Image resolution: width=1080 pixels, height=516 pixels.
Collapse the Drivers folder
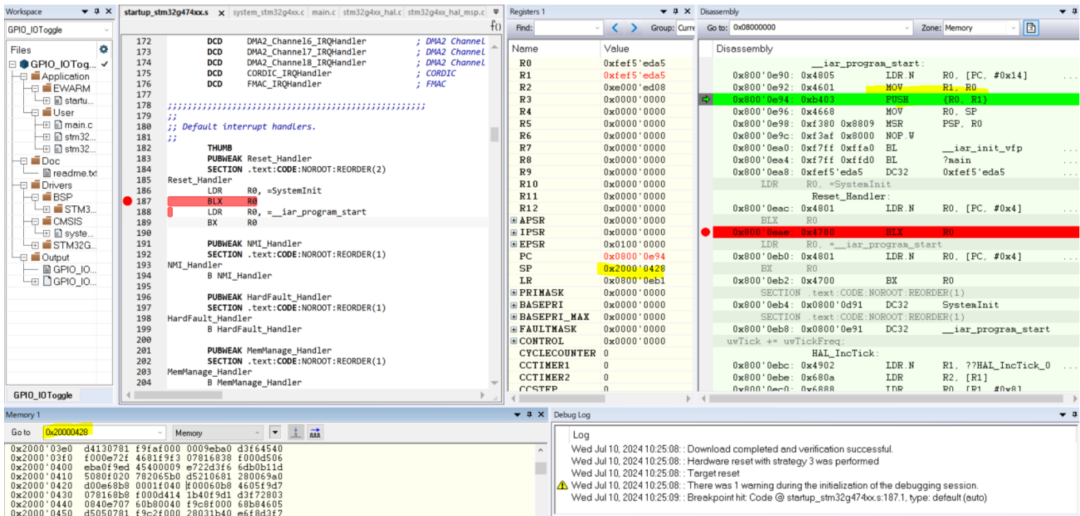click(x=24, y=185)
